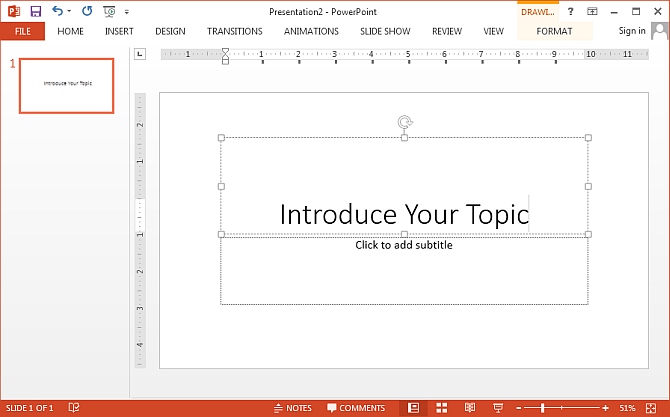Click the Repeat/Redo icon
This screenshot has height=417, width=670.
[x=87, y=11]
